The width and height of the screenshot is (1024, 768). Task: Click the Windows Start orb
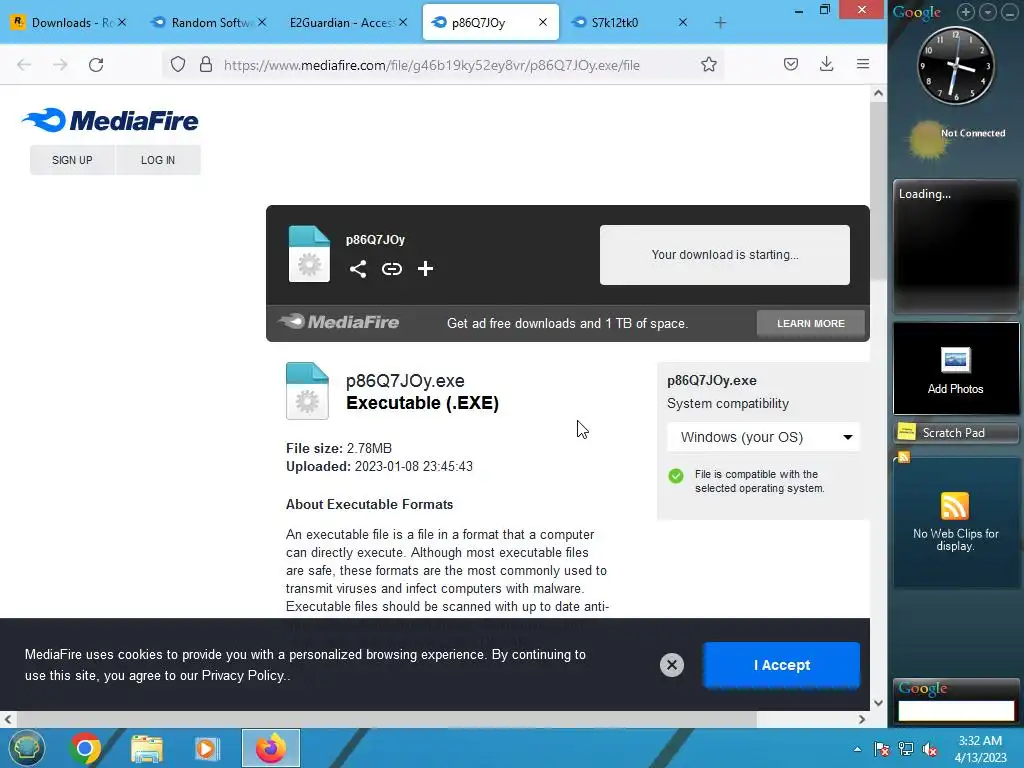click(x=26, y=748)
